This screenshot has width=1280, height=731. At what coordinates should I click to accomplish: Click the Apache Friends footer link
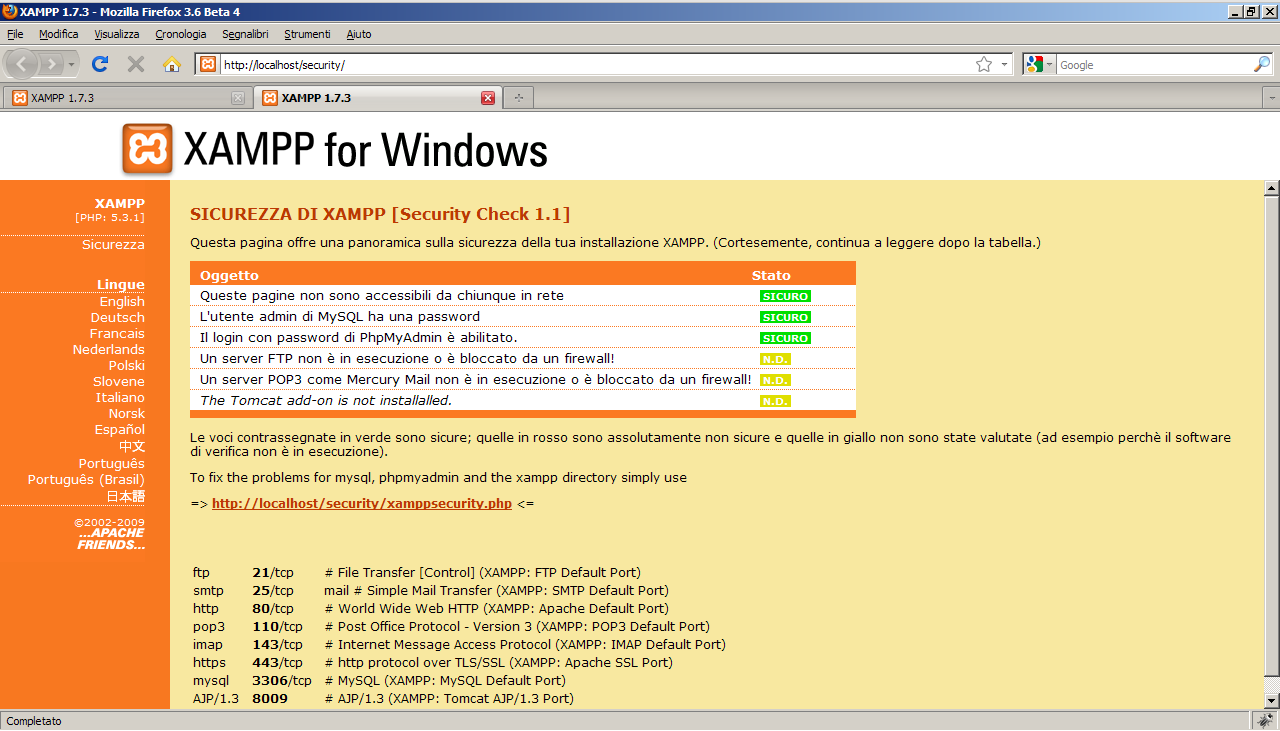pos(111,539)
